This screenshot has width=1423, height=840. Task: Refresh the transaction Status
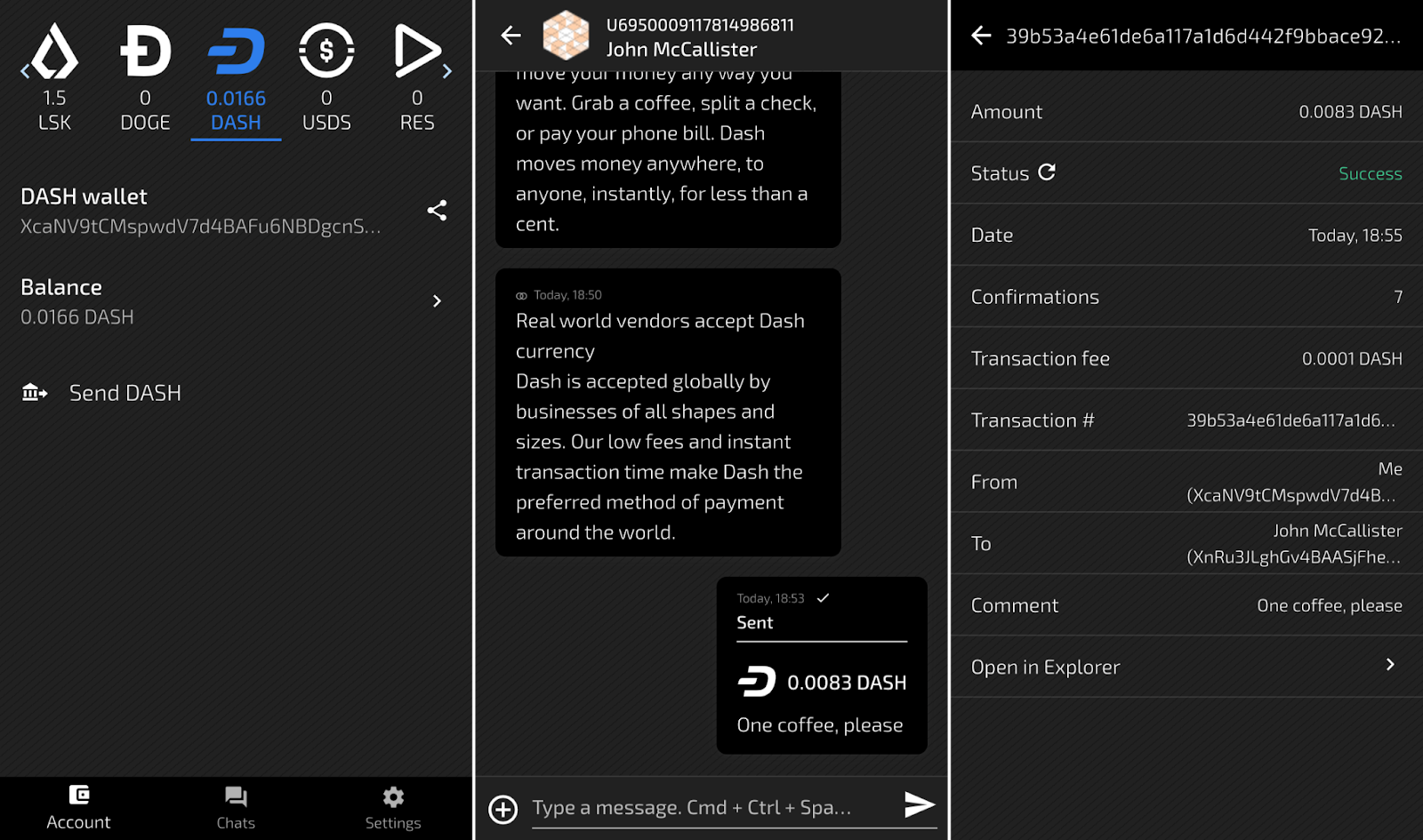point(1047,172)
